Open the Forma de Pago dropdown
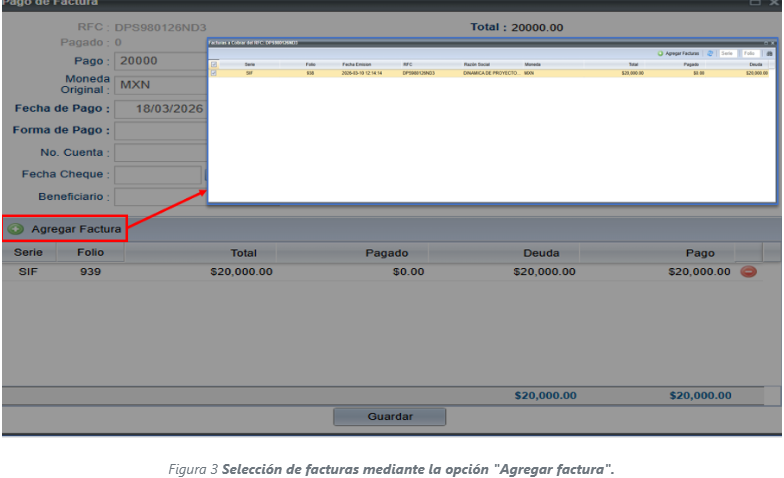 (x=160, y=130)
